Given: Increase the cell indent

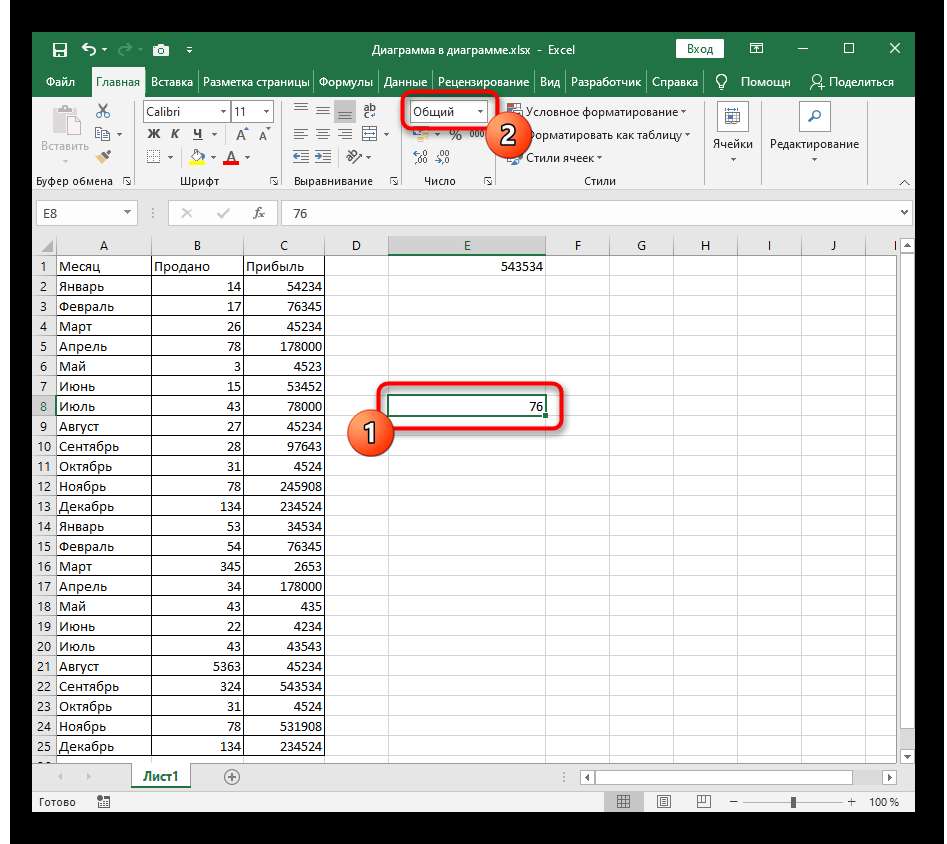Looking at the screenshot, I should (x=323, y=157).
